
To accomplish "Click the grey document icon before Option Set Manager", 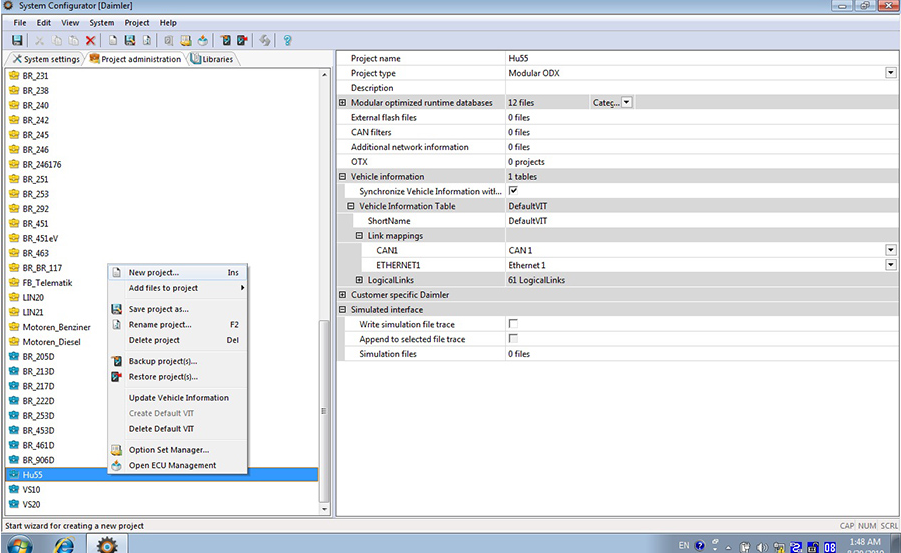I will 168,40.
